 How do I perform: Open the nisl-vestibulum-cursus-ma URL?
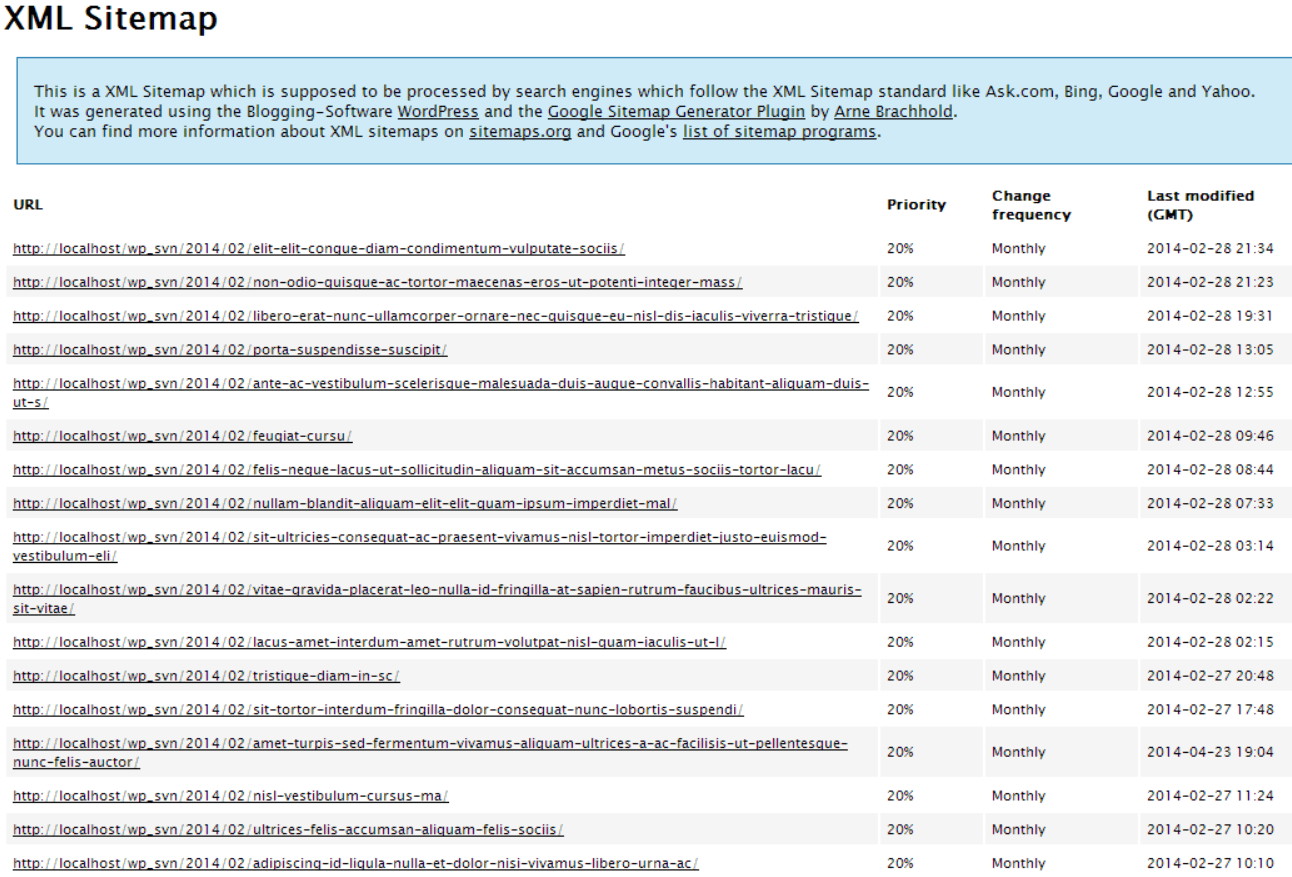pyautogui.click(x=230, y=796)
